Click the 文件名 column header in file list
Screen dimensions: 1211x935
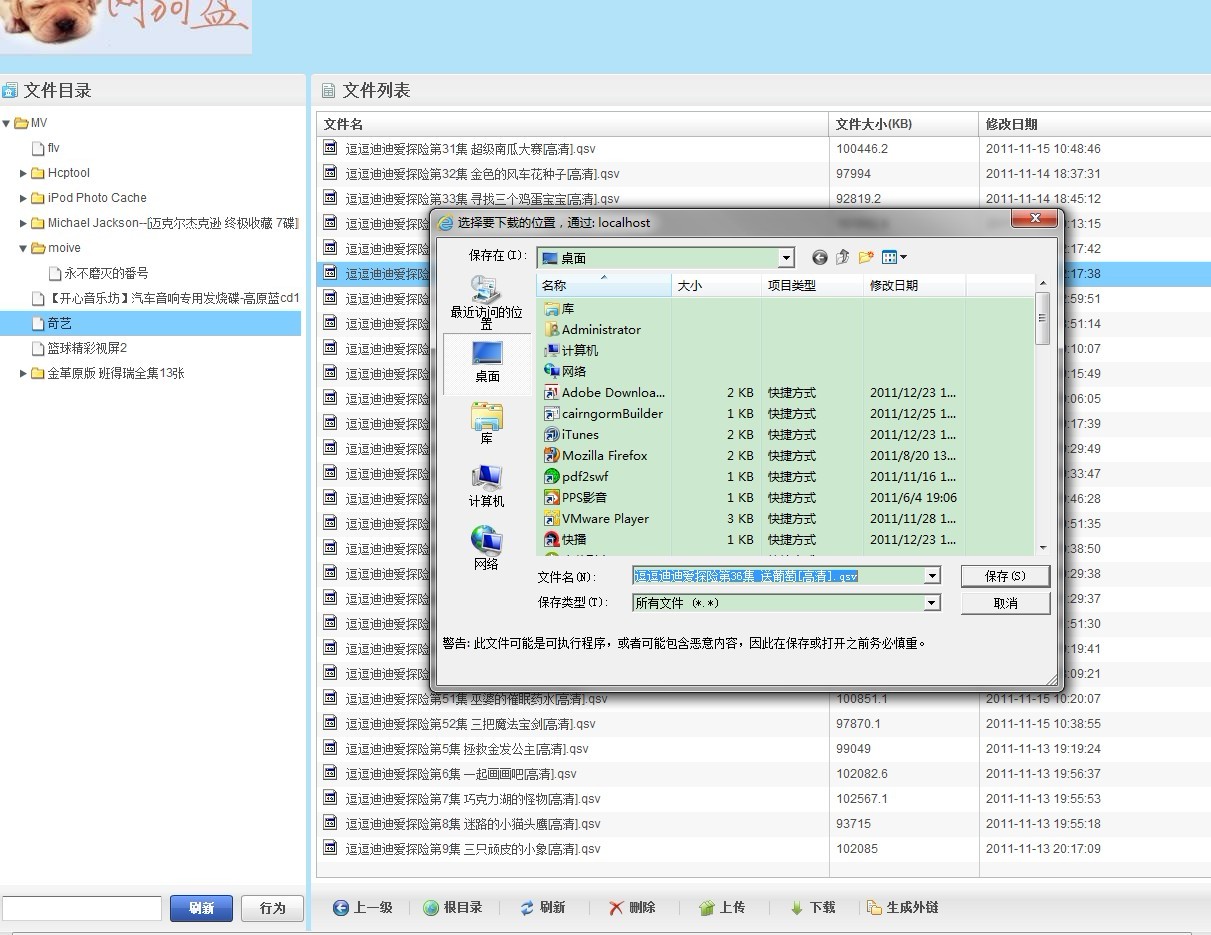point(573,124)
